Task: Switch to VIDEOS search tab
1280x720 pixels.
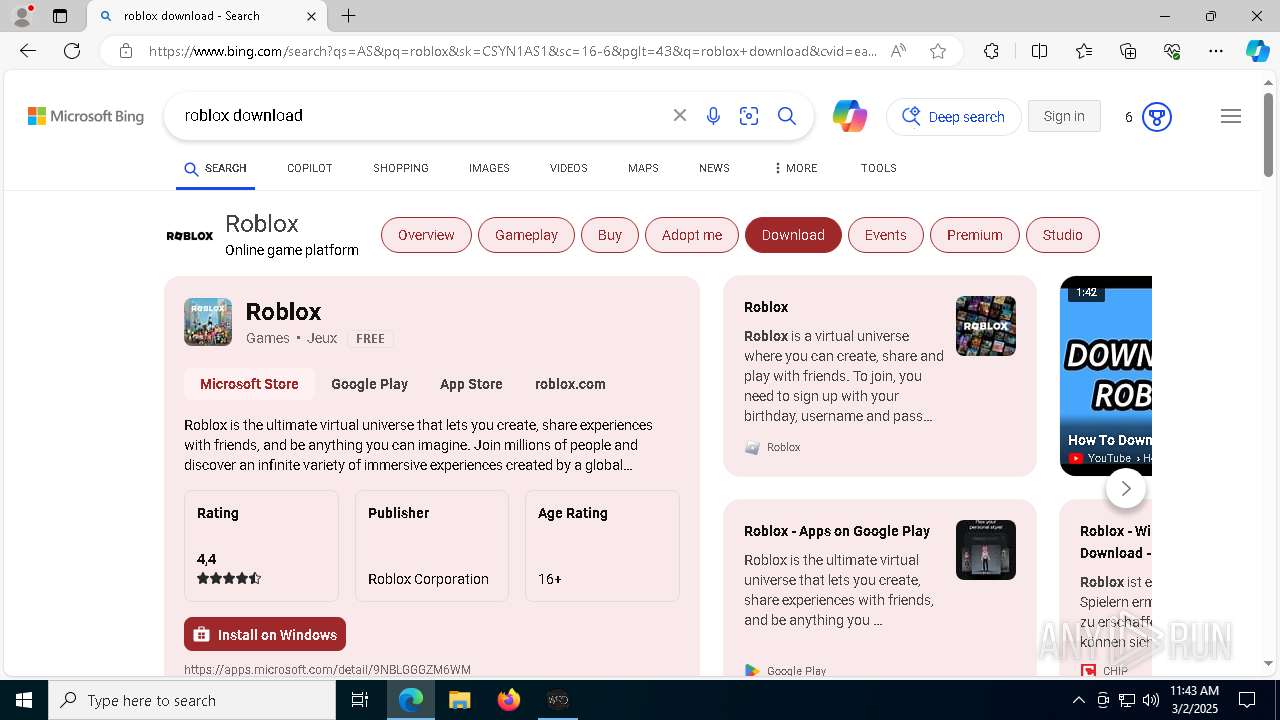Action: [569, 168]
